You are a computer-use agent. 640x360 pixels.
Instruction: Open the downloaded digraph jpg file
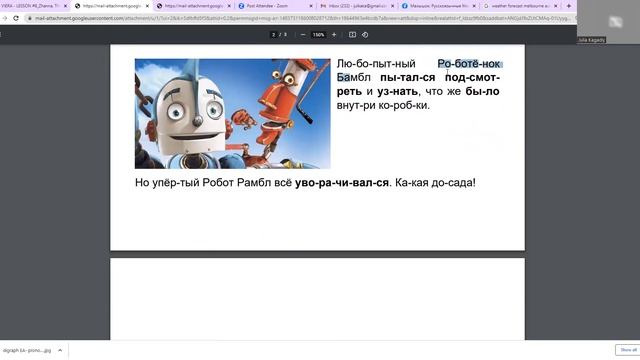click(x=27, y=350)
